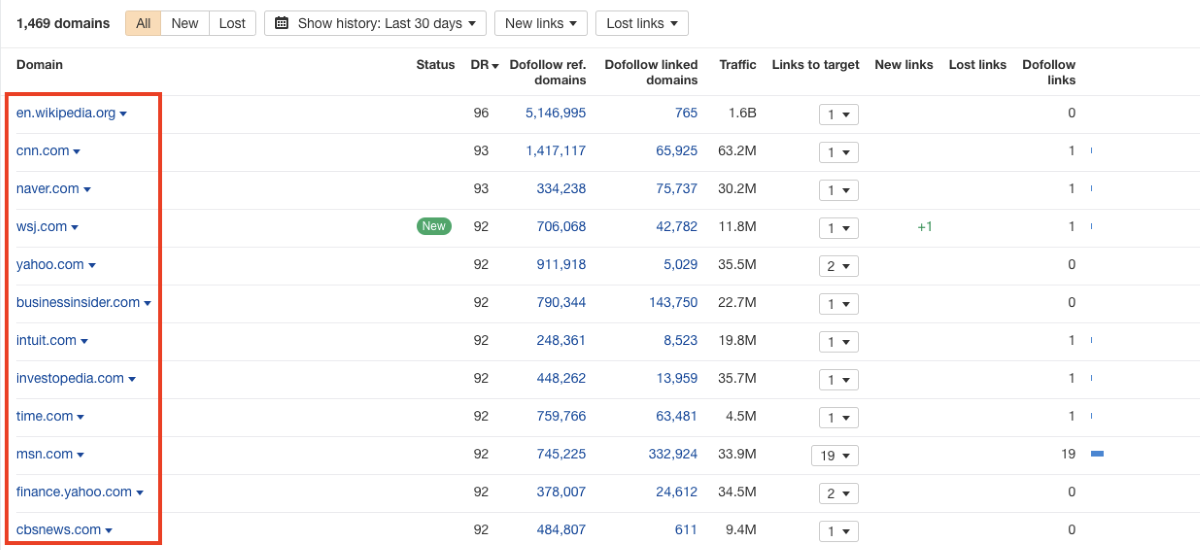Click the +1 new links value for wsj.com

coord(925,227)
